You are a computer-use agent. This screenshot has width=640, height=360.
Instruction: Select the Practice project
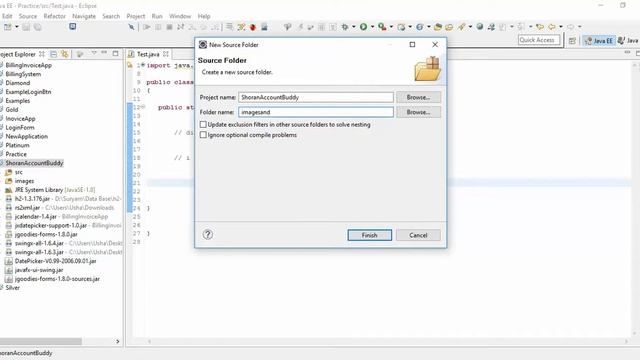pyautogui.click(x=16, y=154)
